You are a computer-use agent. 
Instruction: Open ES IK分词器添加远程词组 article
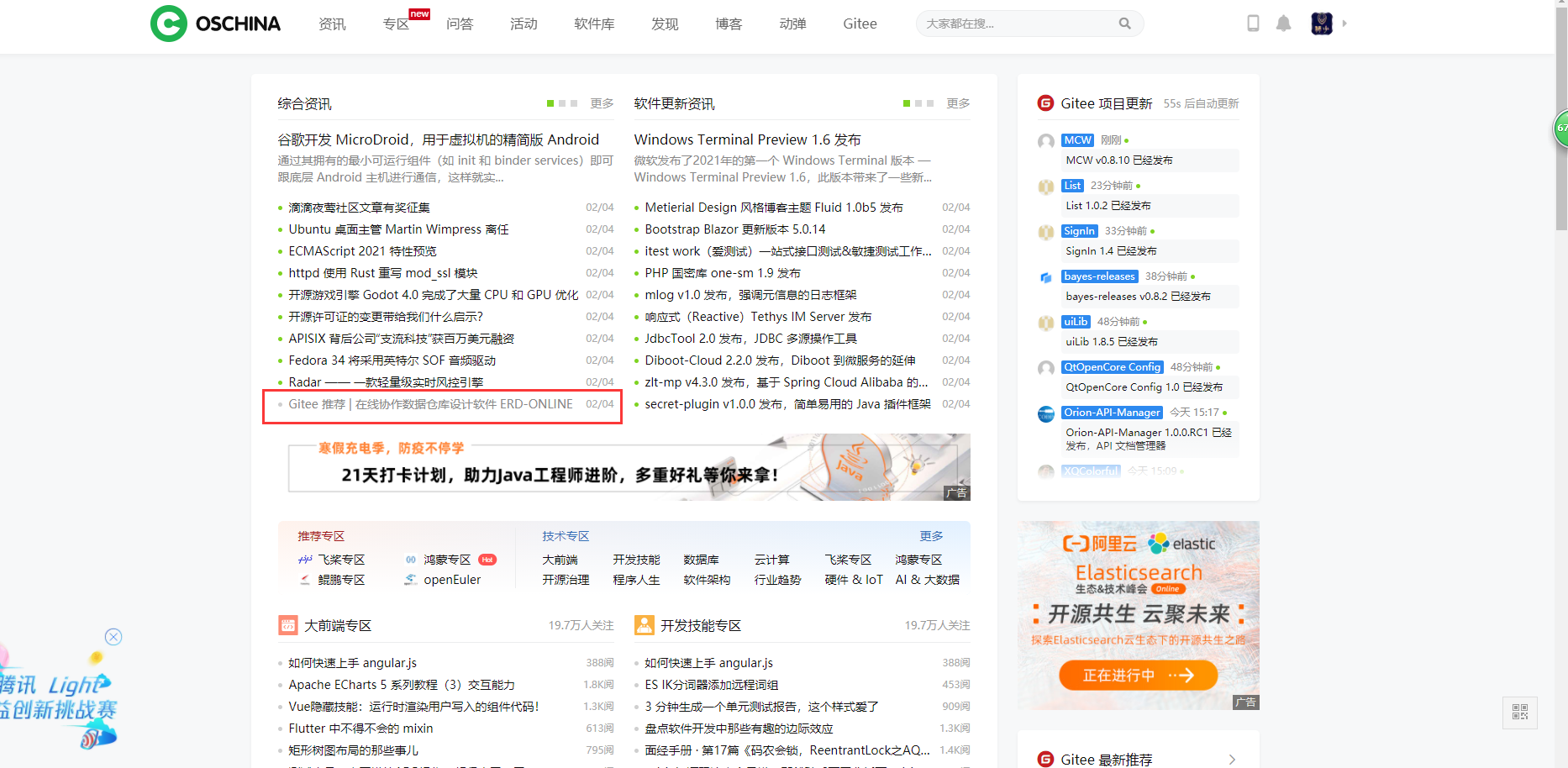click(712, 685)
